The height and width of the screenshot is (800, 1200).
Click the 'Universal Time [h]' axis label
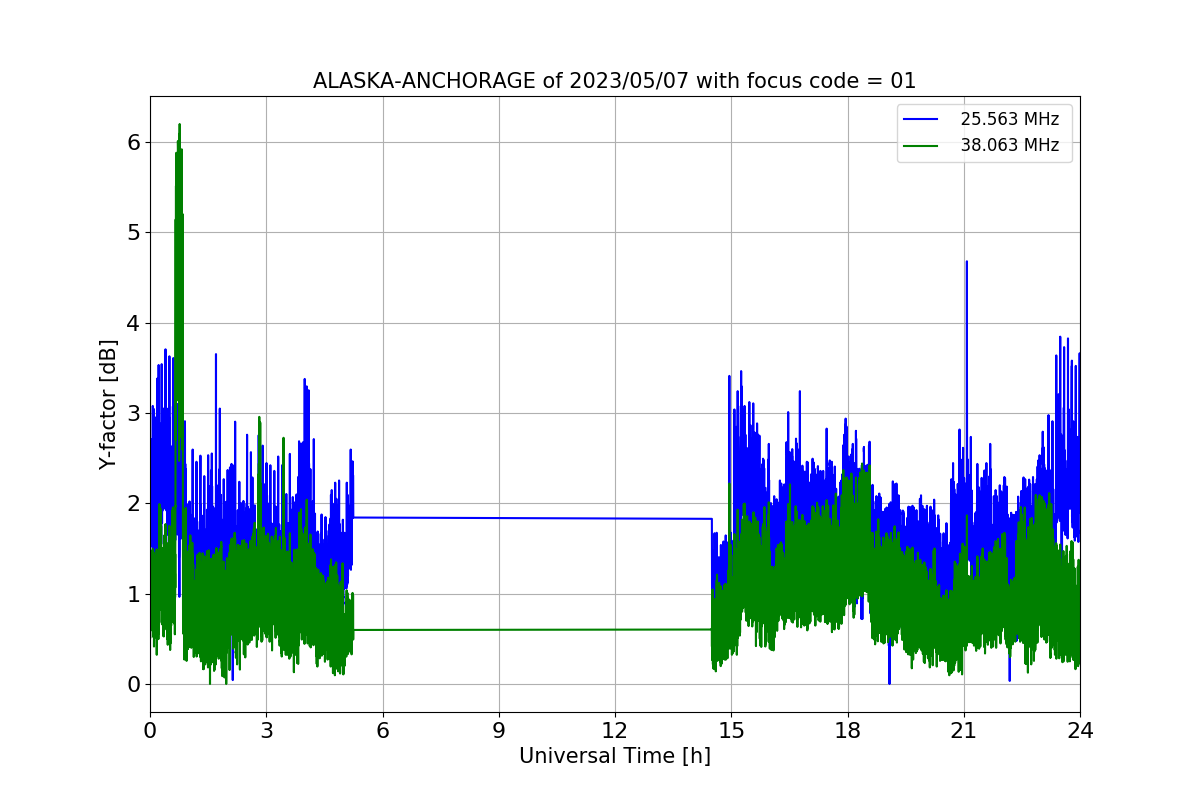point(615,757)
